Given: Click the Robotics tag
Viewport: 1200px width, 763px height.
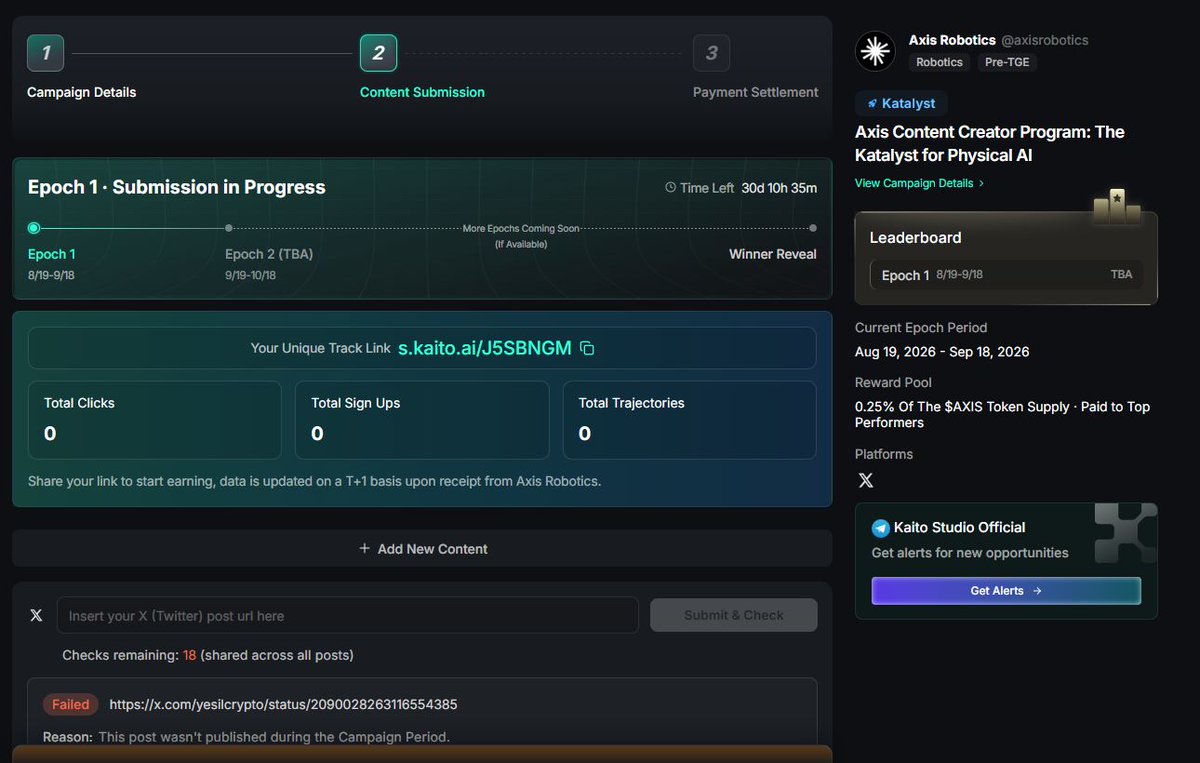Looking at the screenshot, I should [x=940, y=62].
